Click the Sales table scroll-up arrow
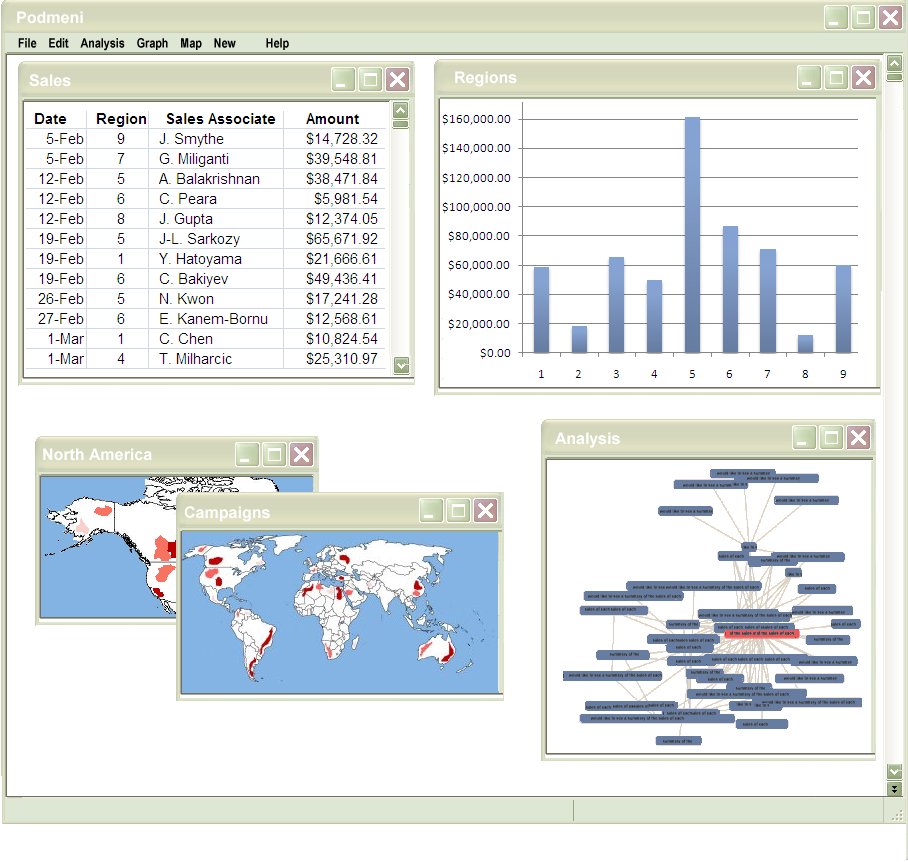 click(x=401, y=111)
